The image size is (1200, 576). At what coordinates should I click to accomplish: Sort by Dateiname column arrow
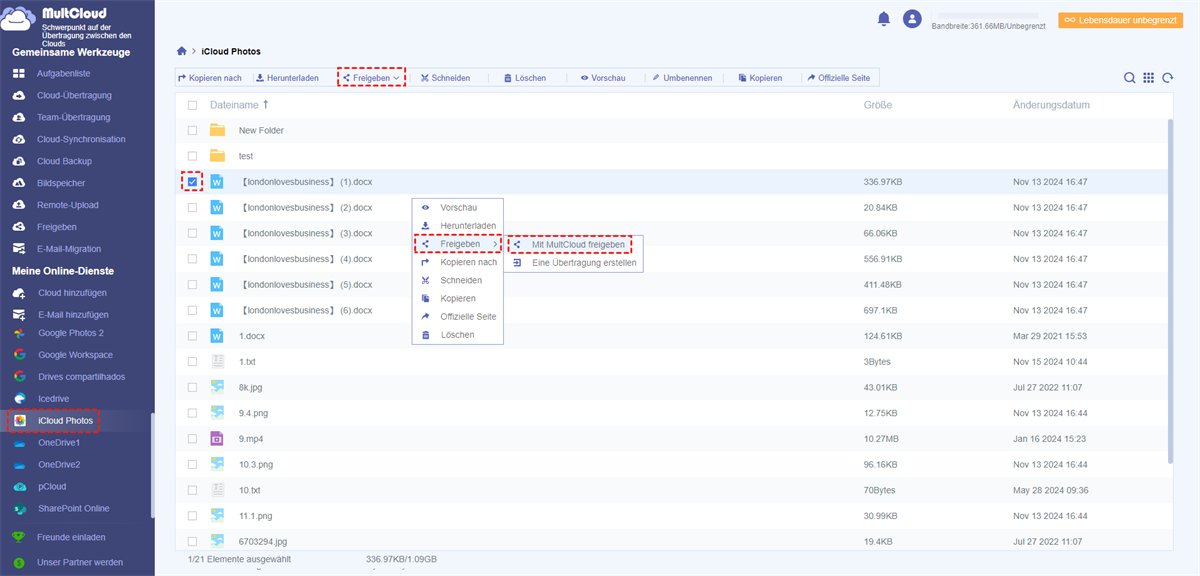click(x=266, y=105)
